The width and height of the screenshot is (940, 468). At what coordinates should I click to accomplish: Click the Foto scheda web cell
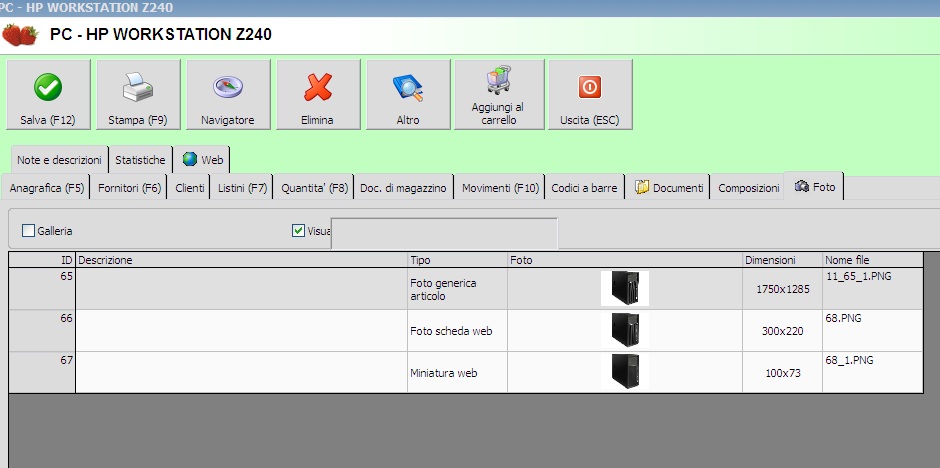pyautogui.click(x=457, y=331)
